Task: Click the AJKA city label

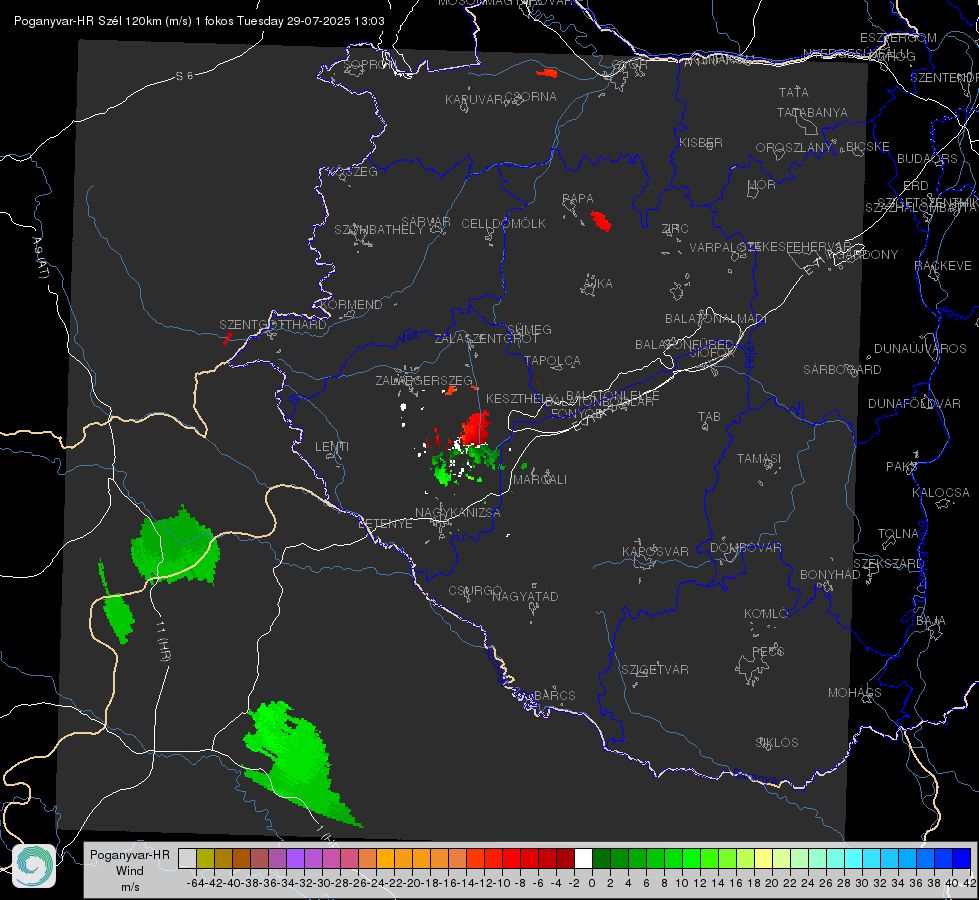Action: coord(598,284)
